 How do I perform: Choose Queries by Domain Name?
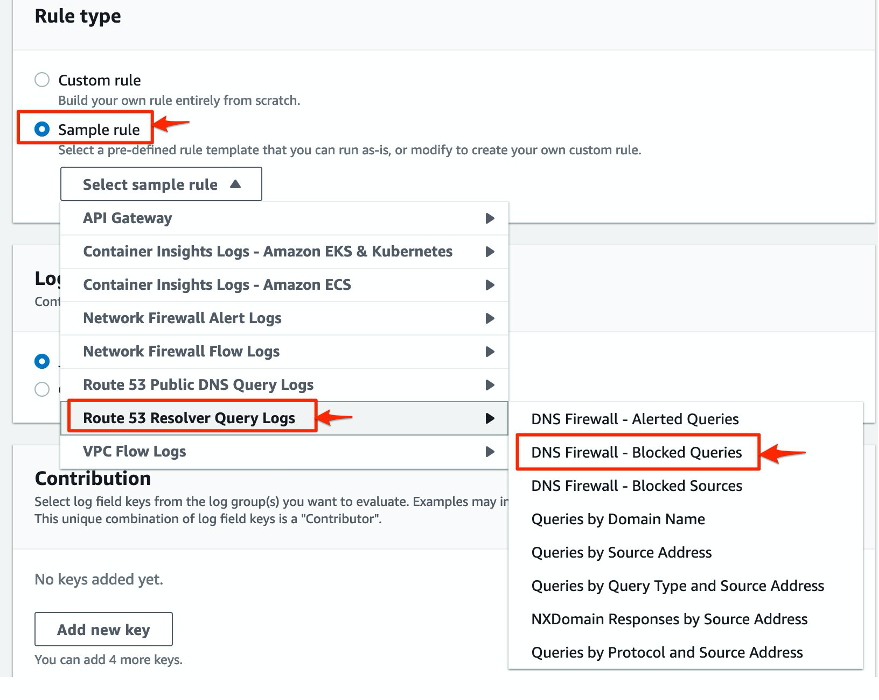coord(617,519)
